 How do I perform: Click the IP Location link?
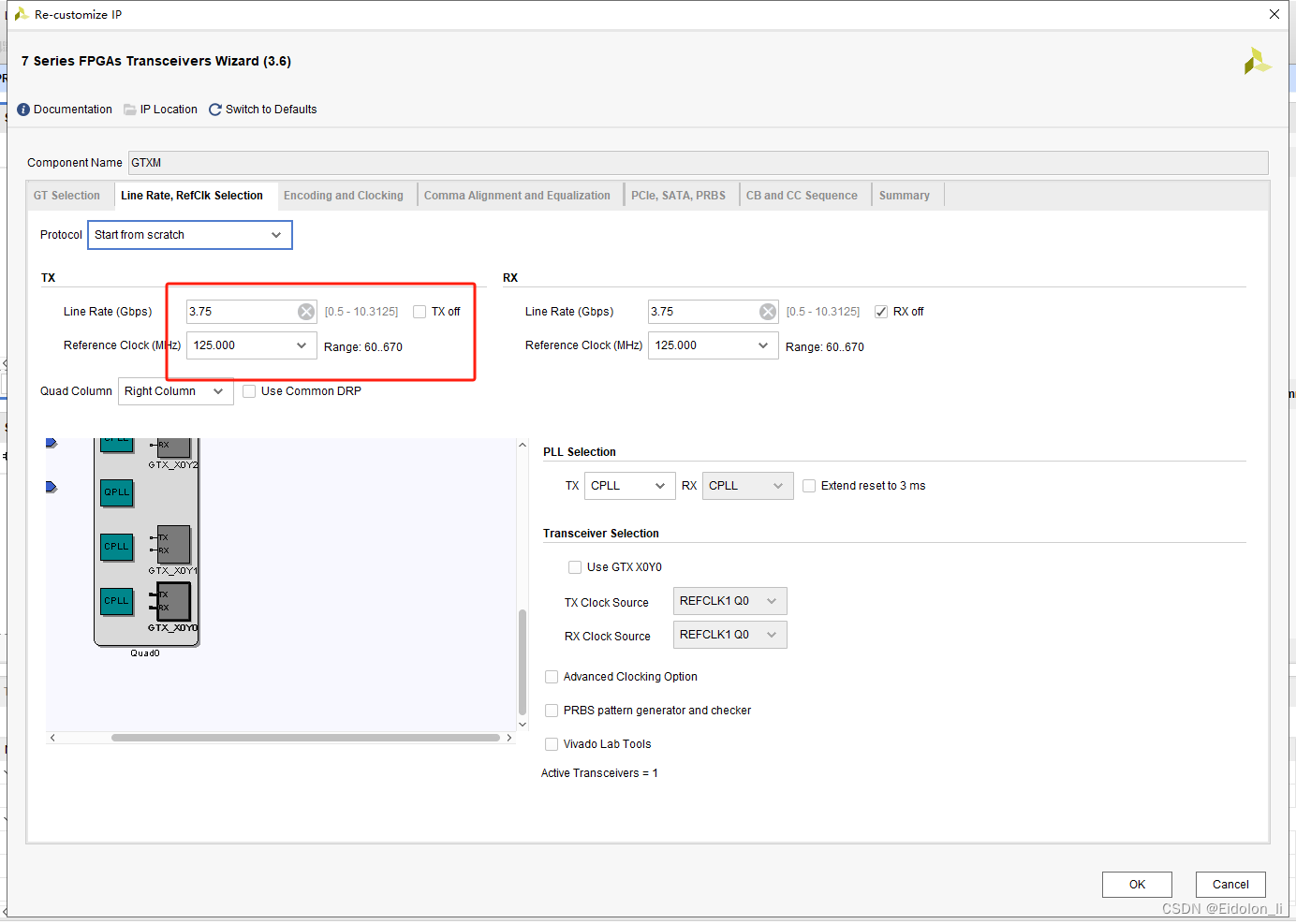click(169, 110)
